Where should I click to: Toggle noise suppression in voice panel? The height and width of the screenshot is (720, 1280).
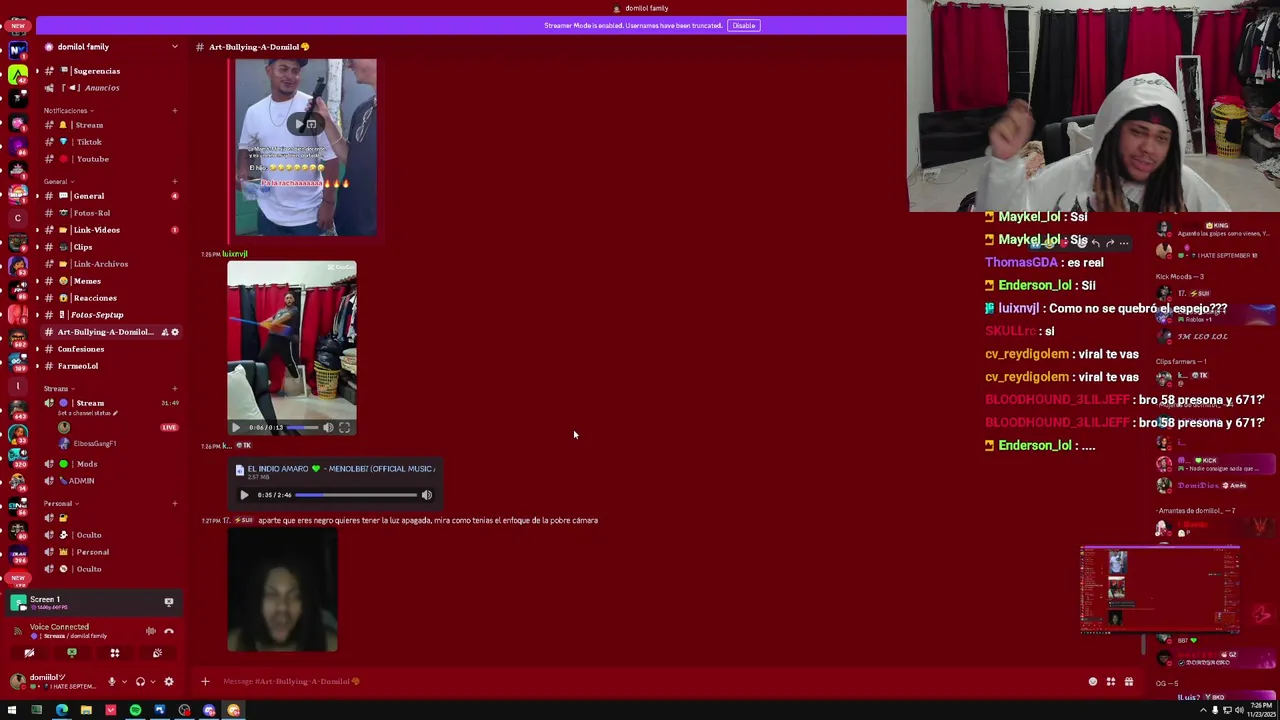click(x=151, y=631)
